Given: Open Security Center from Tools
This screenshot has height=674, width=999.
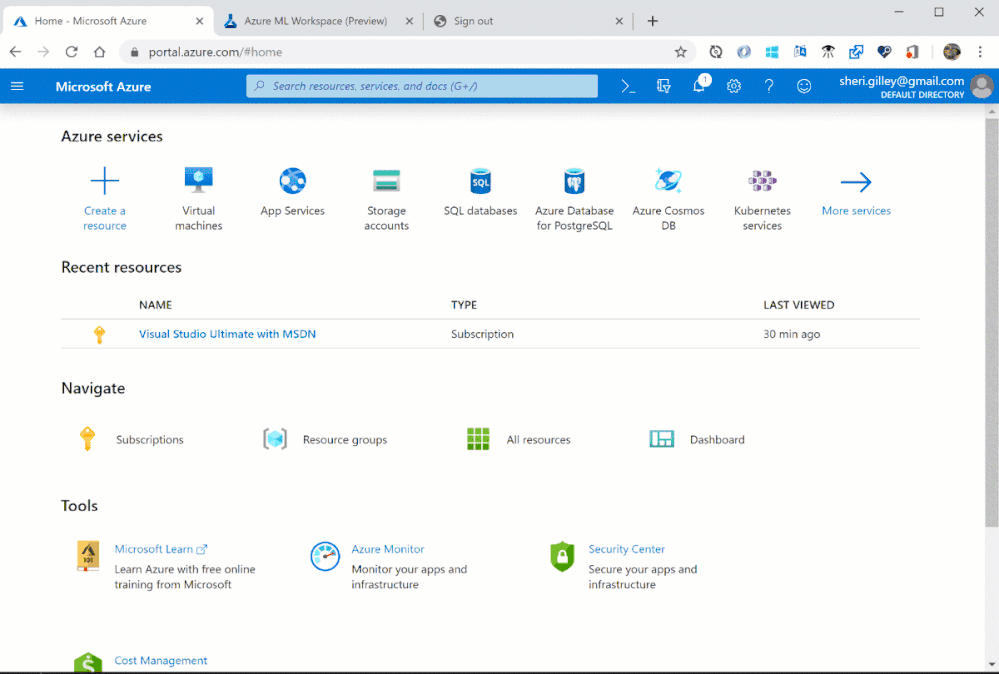Looking at the screenshot, I should pyautogui.click(x=626, y=549).
